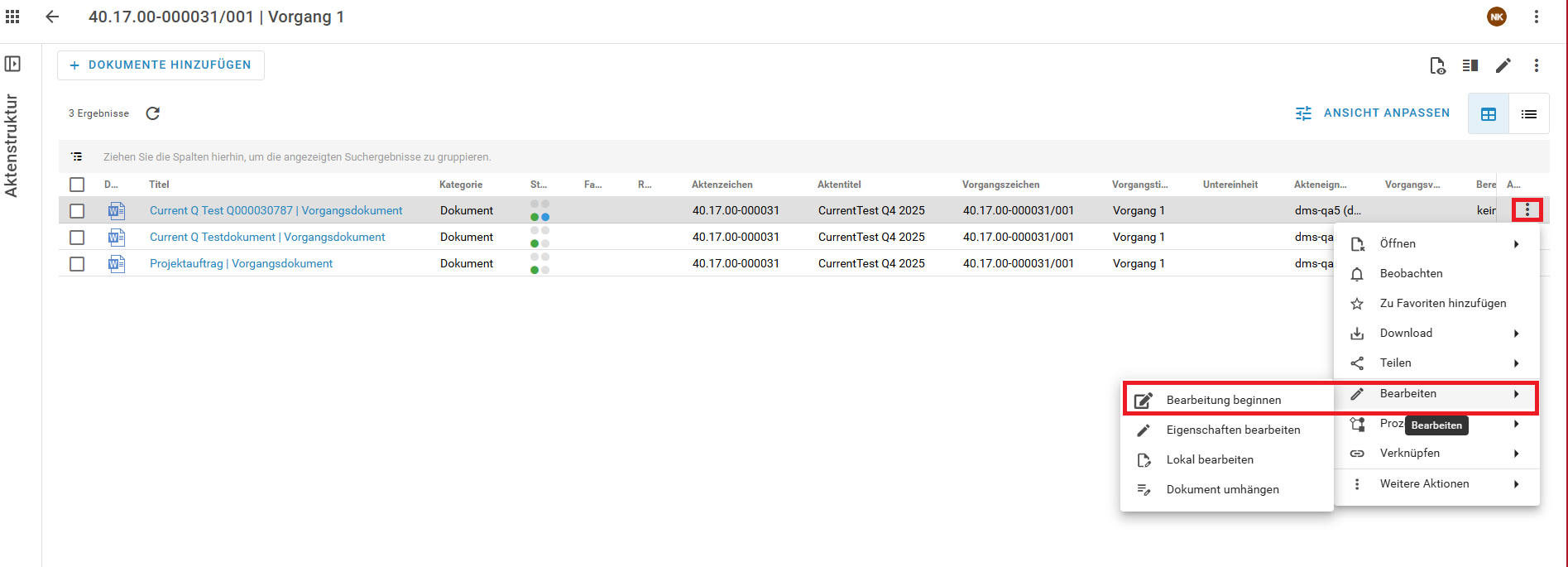Sort by Aktenzeichen column header
The image size is (1568, 567).
(722, 185)
